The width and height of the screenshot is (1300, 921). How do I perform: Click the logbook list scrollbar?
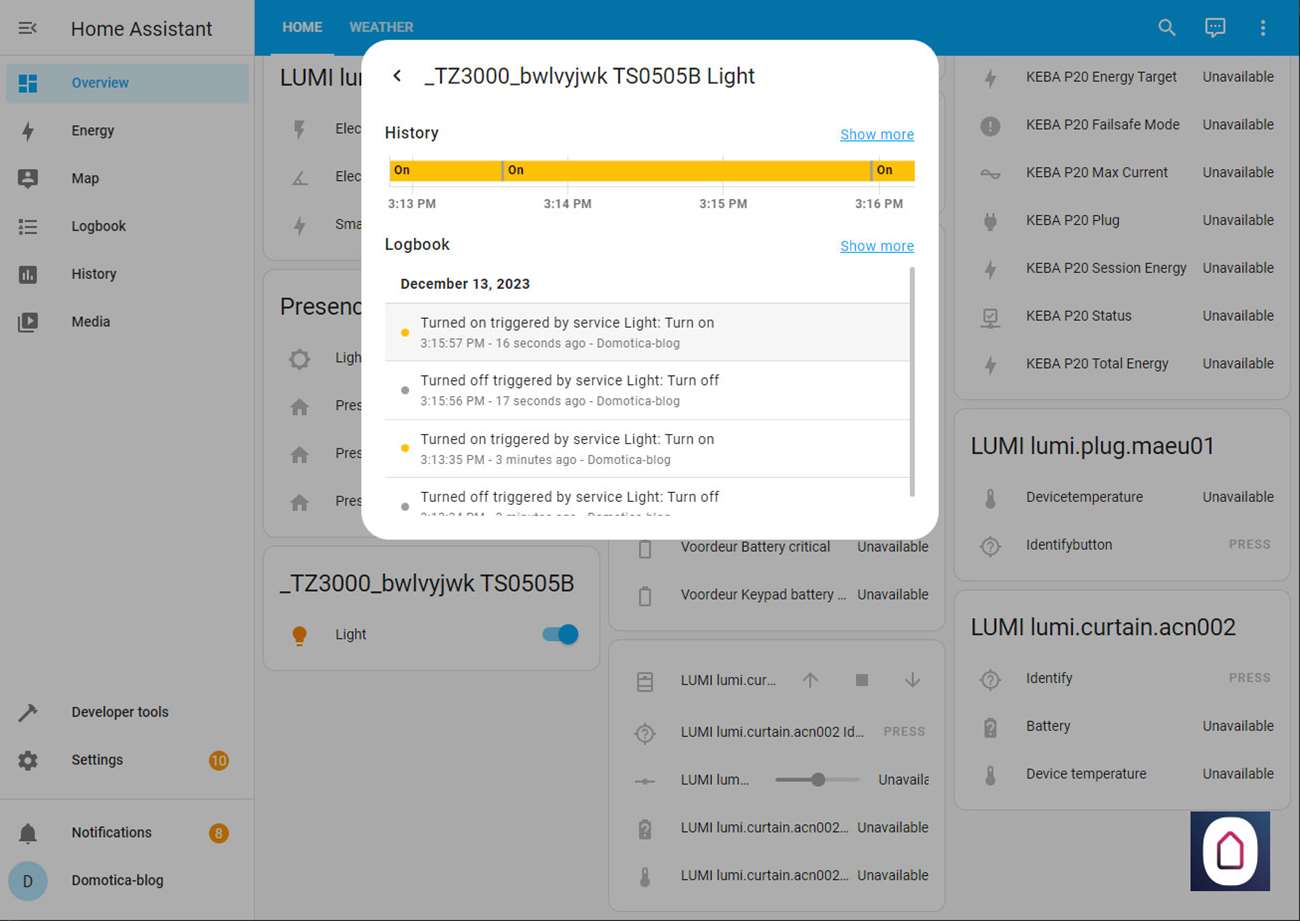[x=912, y=380]
